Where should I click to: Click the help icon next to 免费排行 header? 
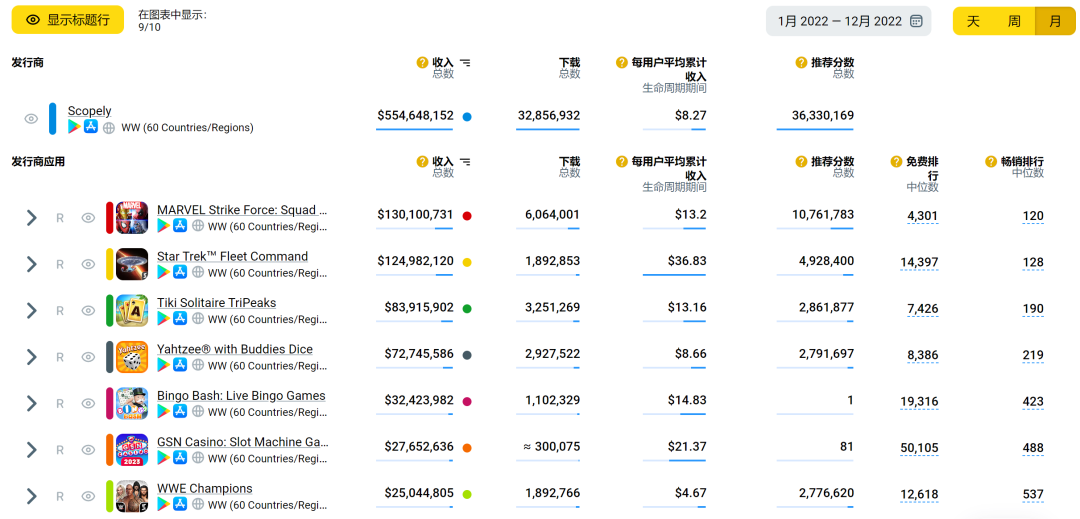click(x=896, y=162)
